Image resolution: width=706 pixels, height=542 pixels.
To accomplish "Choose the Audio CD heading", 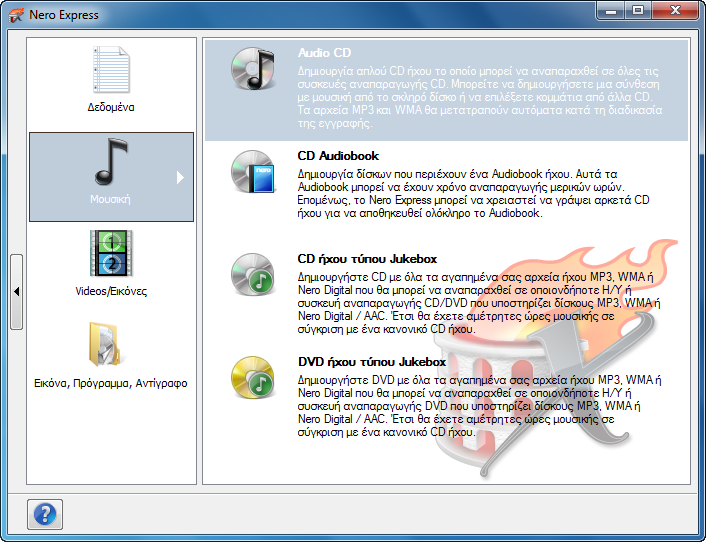I will coord(324,53).
